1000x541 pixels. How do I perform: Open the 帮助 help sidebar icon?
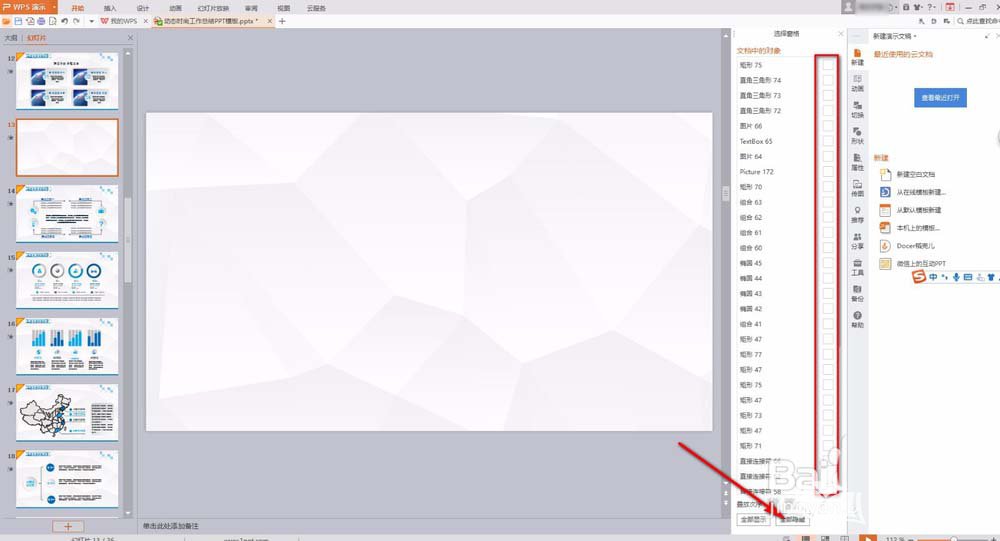(x=857, y=319)
